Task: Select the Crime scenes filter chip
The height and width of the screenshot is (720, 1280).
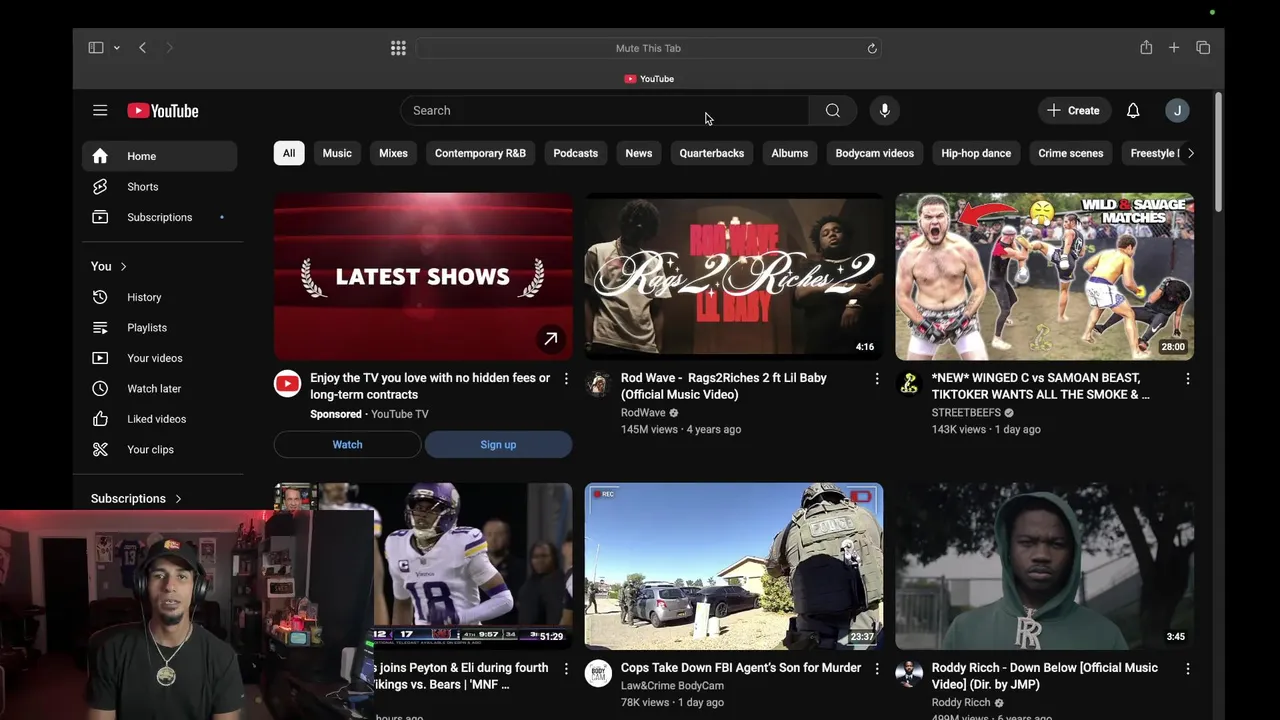Action: click(x=1071, y=153)
